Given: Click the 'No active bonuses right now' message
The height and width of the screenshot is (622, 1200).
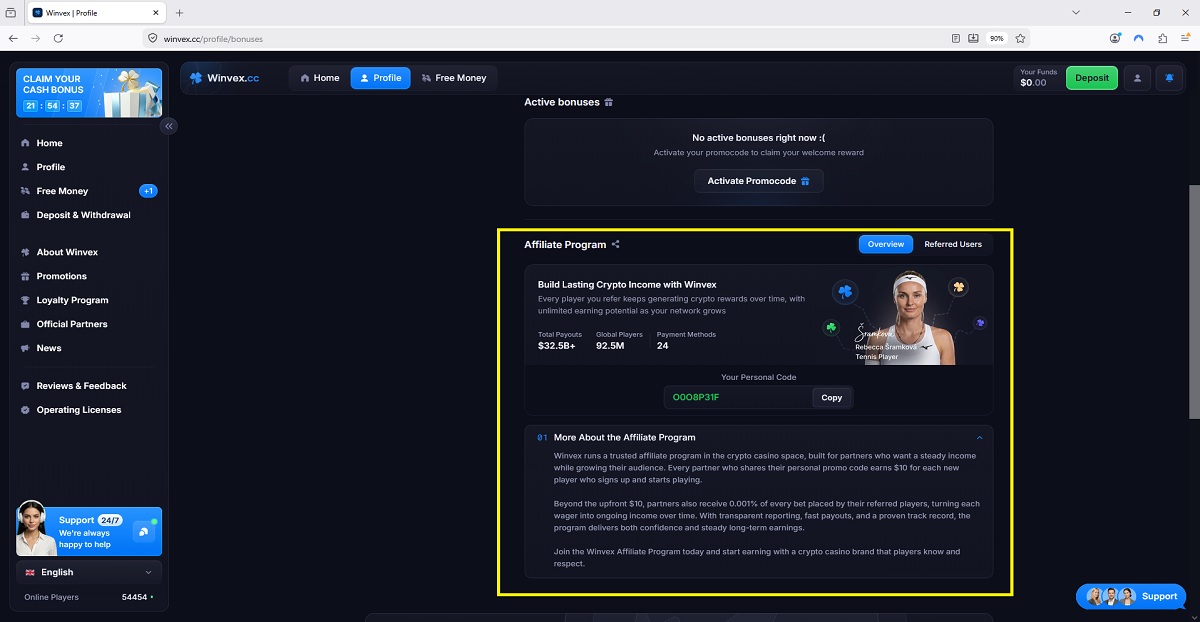Looking at the screenshot, I should pos(759,138).
